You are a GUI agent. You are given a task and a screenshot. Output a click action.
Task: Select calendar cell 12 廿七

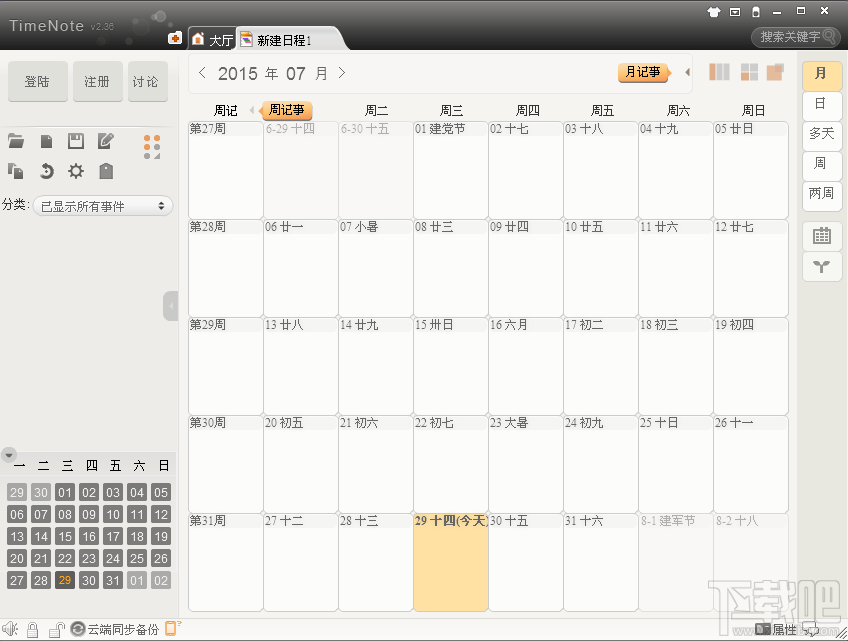[751, 268]
